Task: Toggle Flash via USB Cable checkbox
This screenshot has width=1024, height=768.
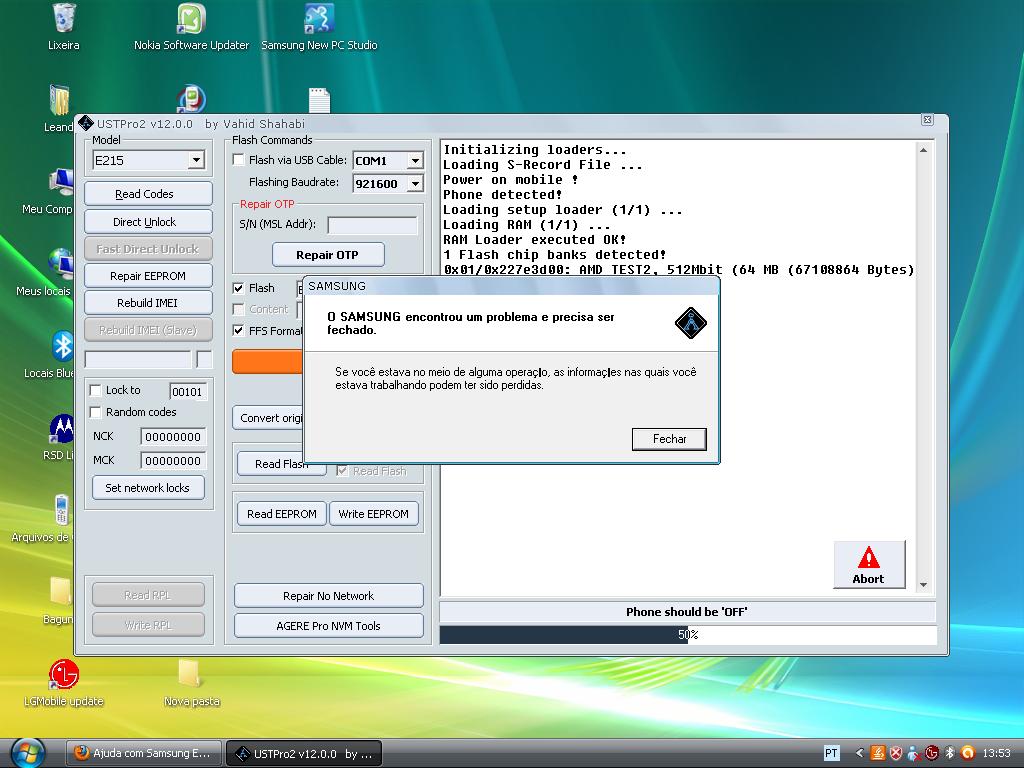Action: click(x=238, y=159)
